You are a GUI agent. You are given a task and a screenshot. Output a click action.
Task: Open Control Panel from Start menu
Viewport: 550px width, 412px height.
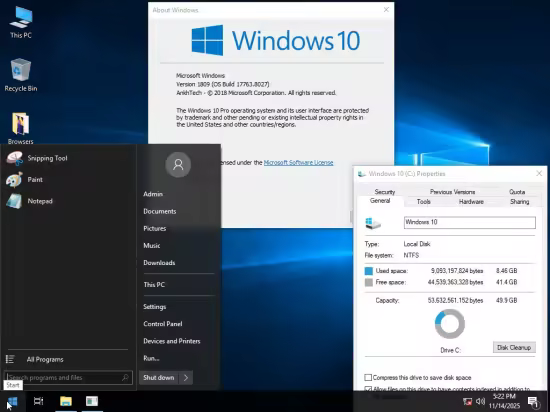click(x=163, y=324)
